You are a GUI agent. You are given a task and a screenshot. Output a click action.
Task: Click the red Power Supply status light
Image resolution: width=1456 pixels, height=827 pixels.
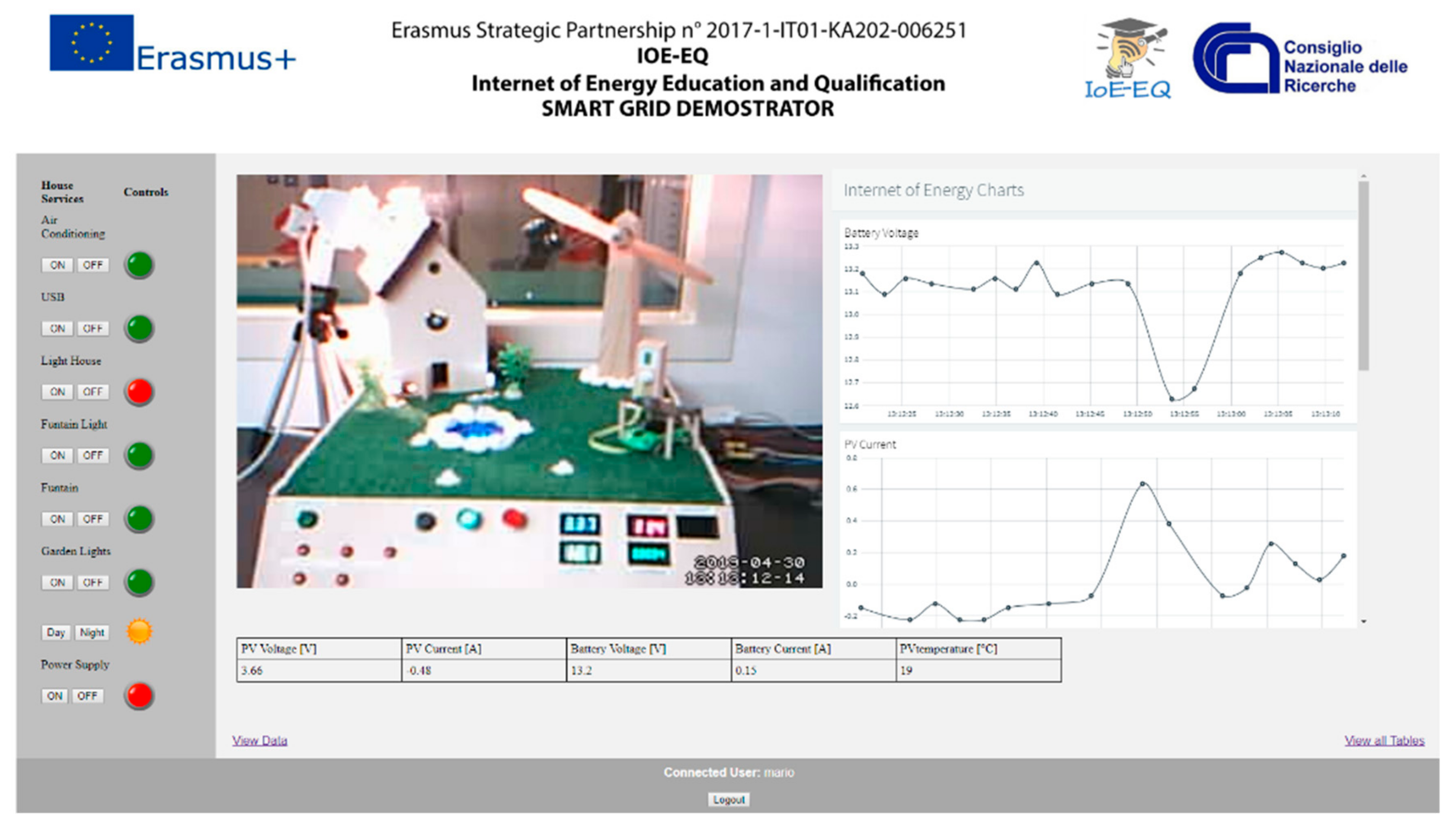[x=139, y=696]
